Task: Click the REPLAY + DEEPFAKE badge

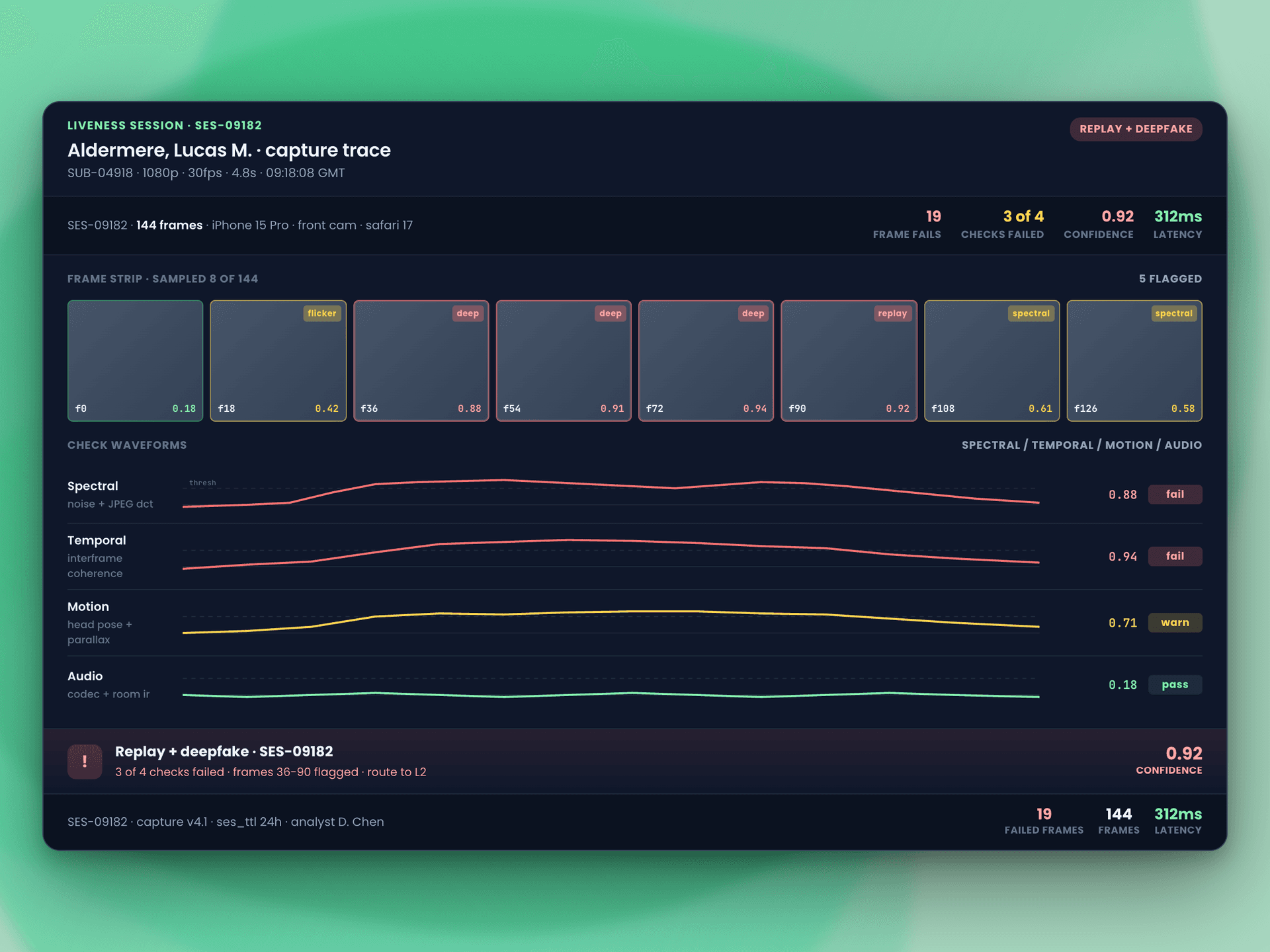Action: click(x=1136, y=129)
